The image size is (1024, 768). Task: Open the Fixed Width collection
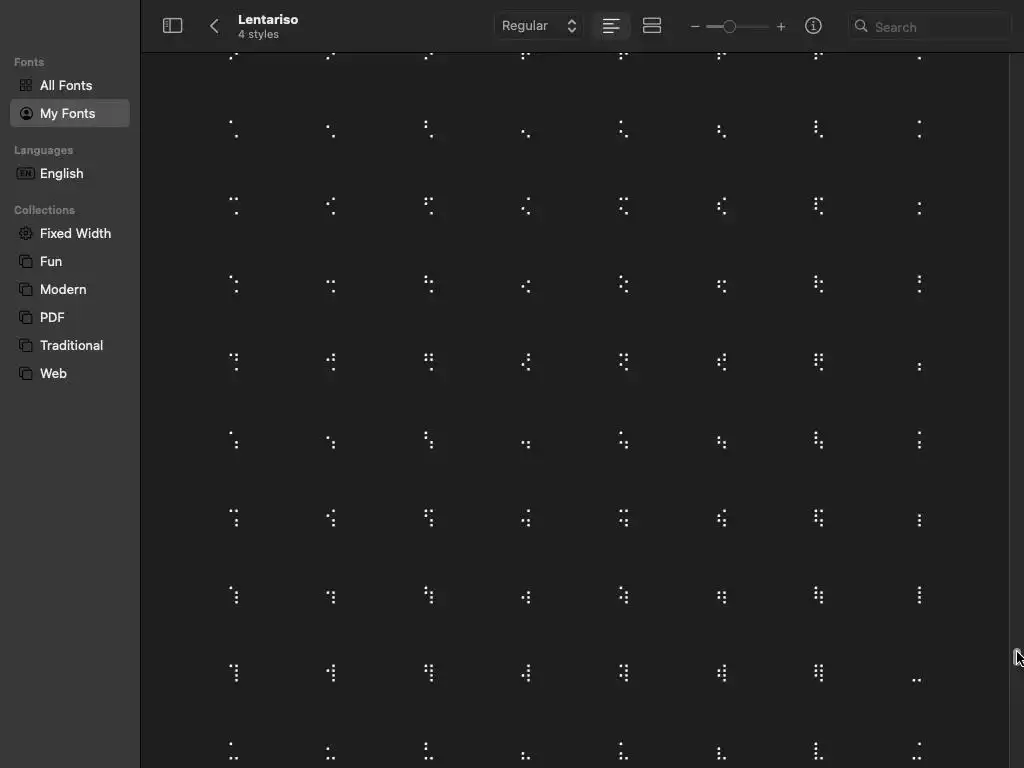(70, 234)
